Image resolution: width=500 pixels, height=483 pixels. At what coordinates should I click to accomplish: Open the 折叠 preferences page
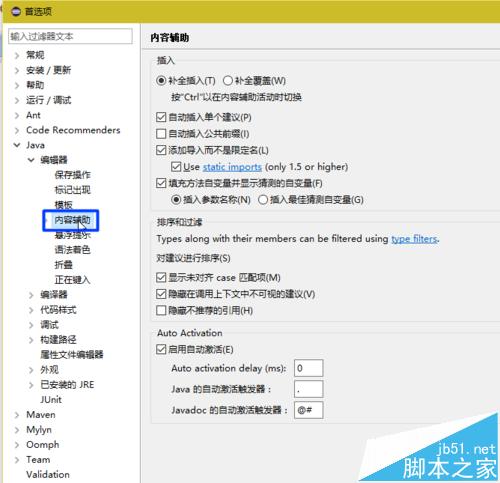click(63, 265)
